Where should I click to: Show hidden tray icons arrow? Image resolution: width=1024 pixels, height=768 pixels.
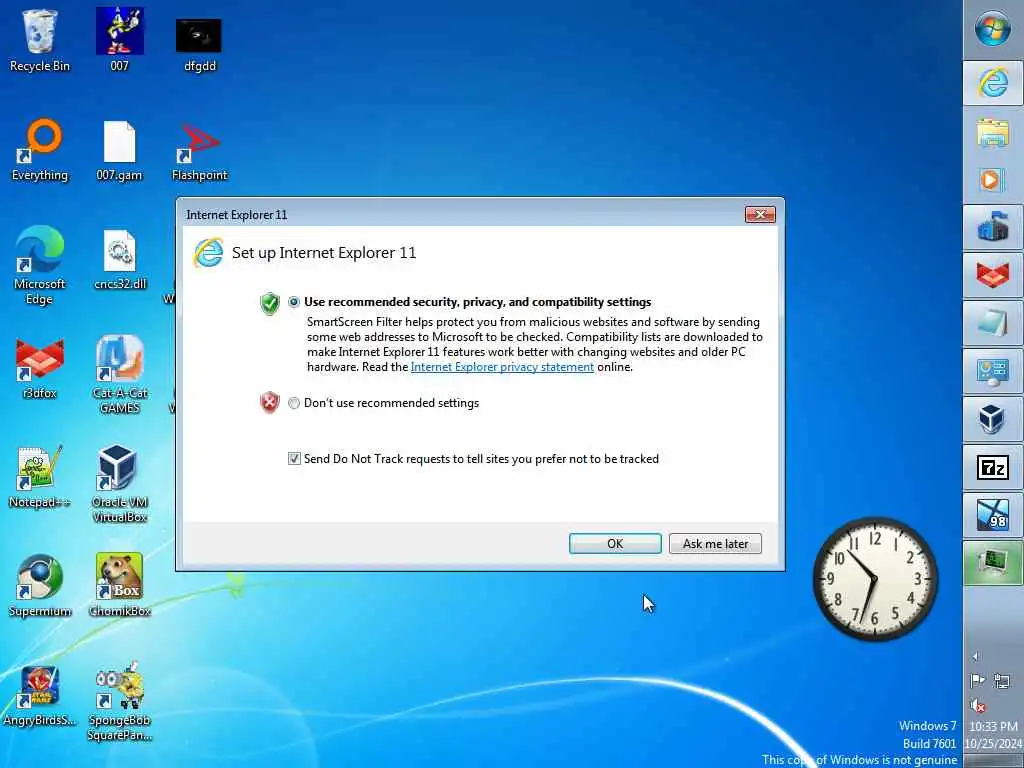coord(976,656)
